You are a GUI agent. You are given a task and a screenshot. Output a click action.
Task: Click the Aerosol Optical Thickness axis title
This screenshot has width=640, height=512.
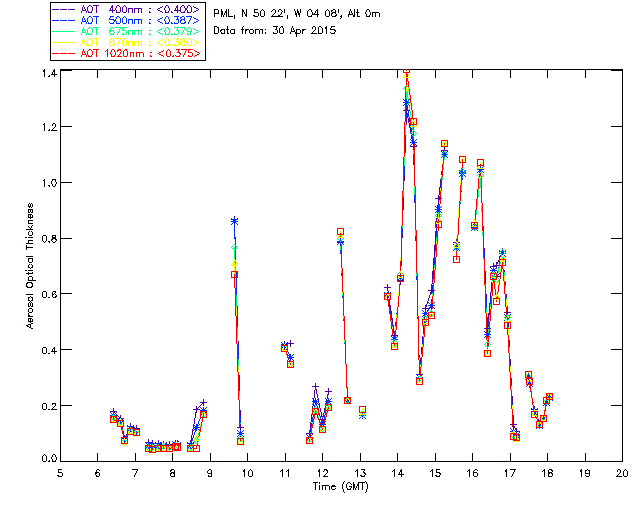click(30, 266)
